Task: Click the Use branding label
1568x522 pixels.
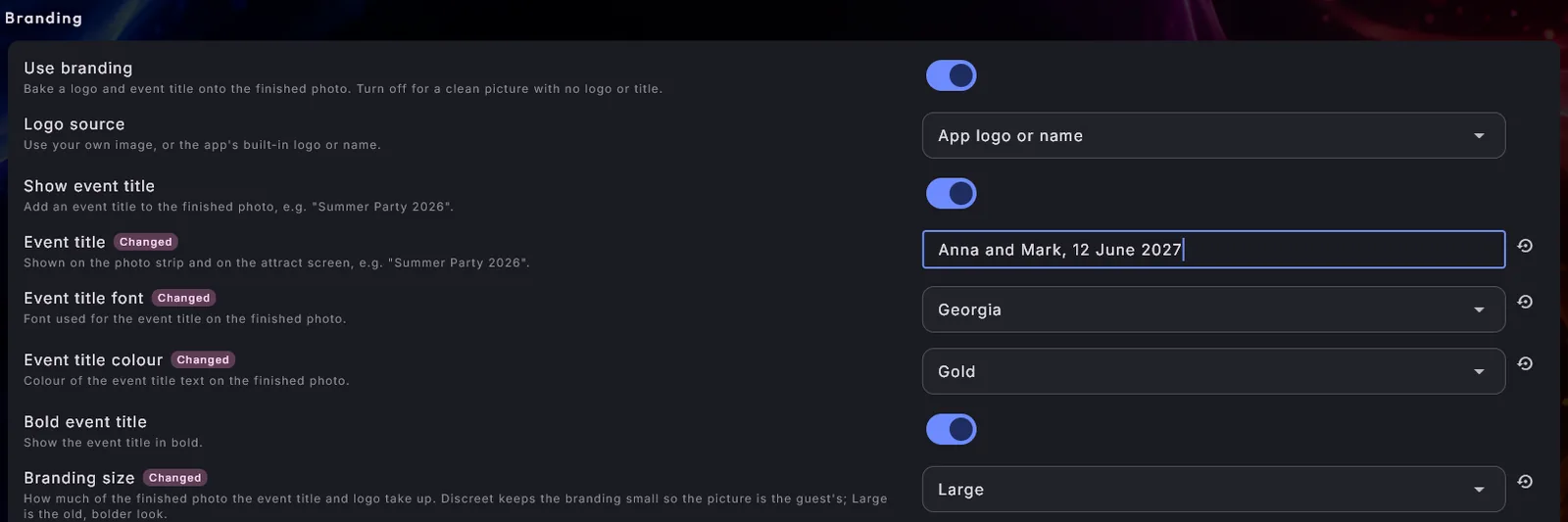Action: tap(78, 68)
